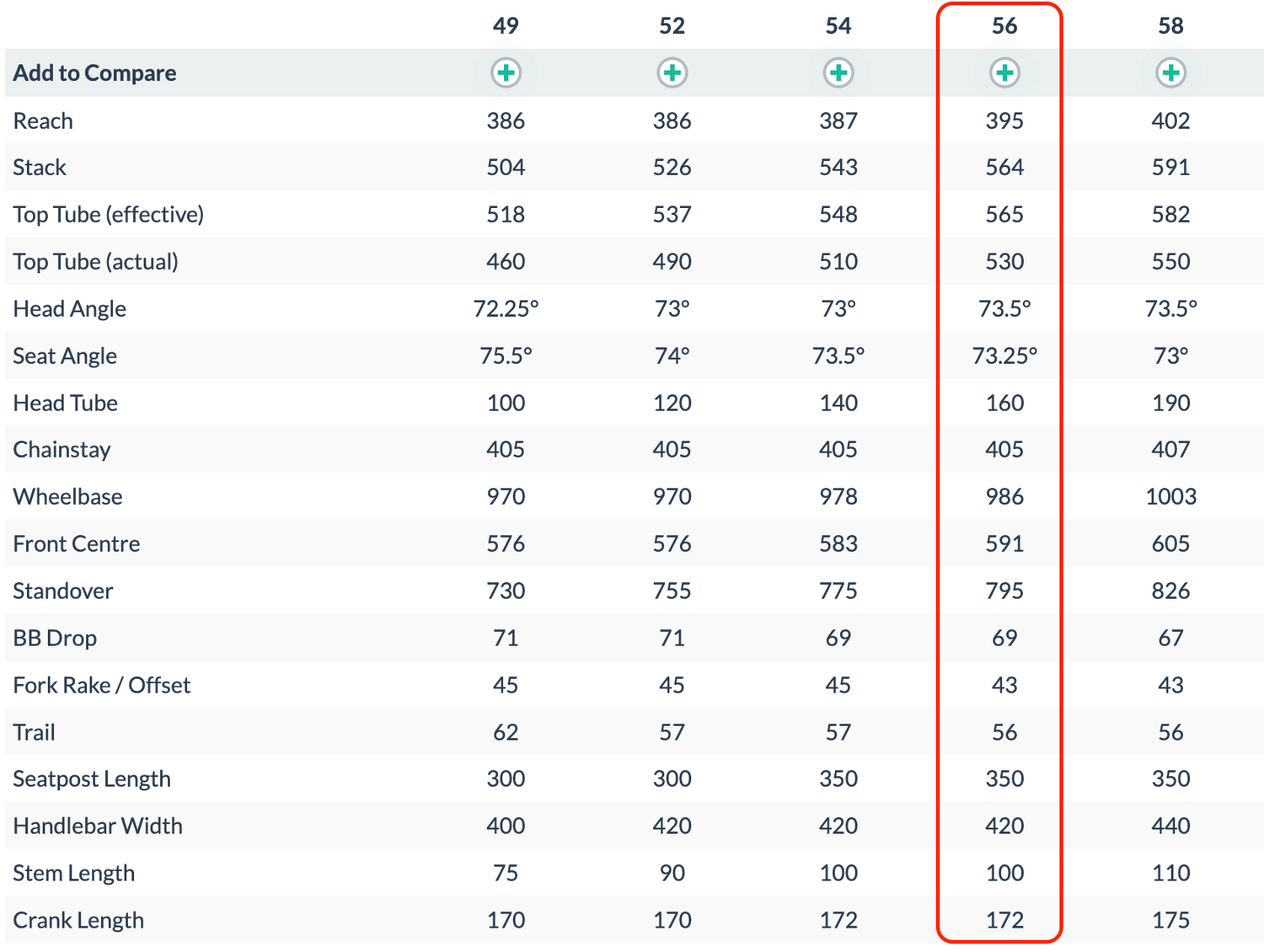Click the Top Tube (effective) label
Screen dimensions: 1264x952
click(109, 215)
